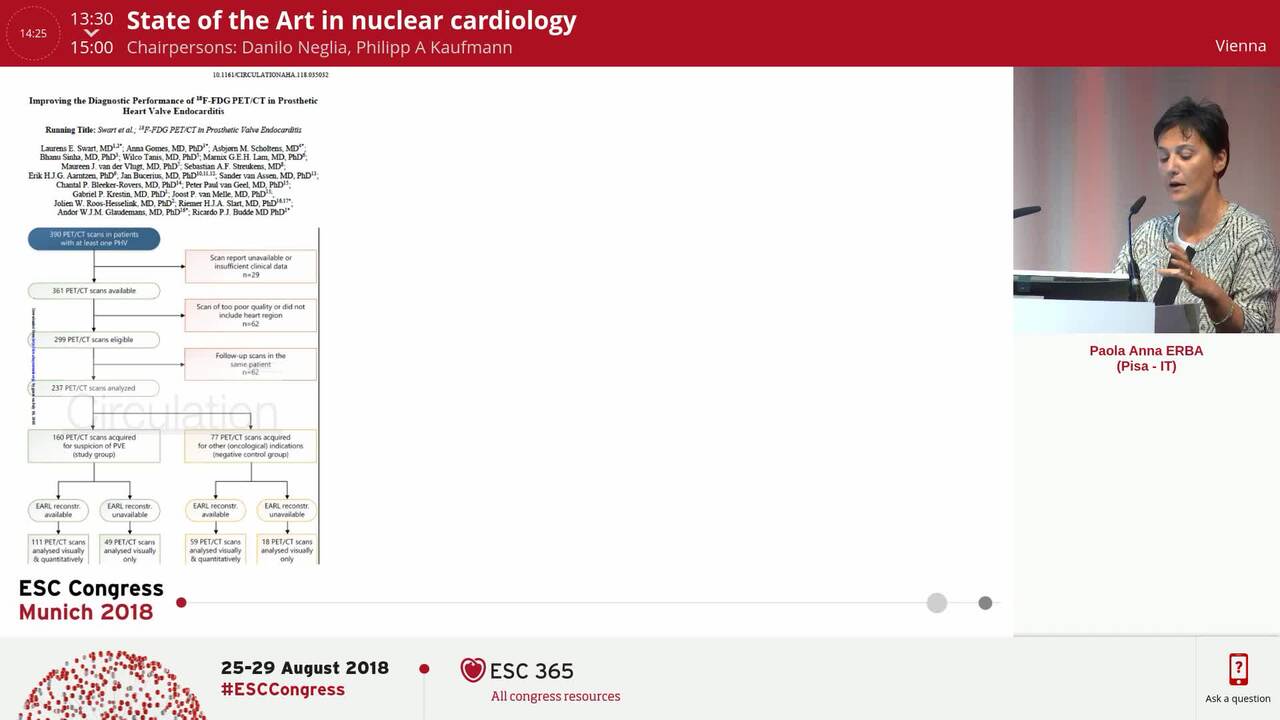1280x720 pixels.
Task: Click the slide title Improving the Diagnostic Performance
Action: tap(173, 106)
